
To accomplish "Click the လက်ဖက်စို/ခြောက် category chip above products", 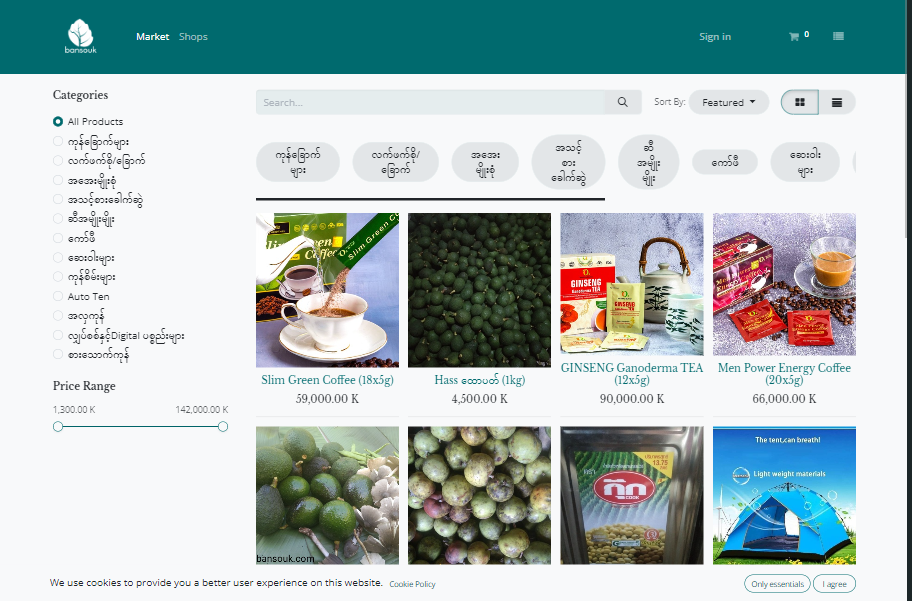I will point(396,162).
